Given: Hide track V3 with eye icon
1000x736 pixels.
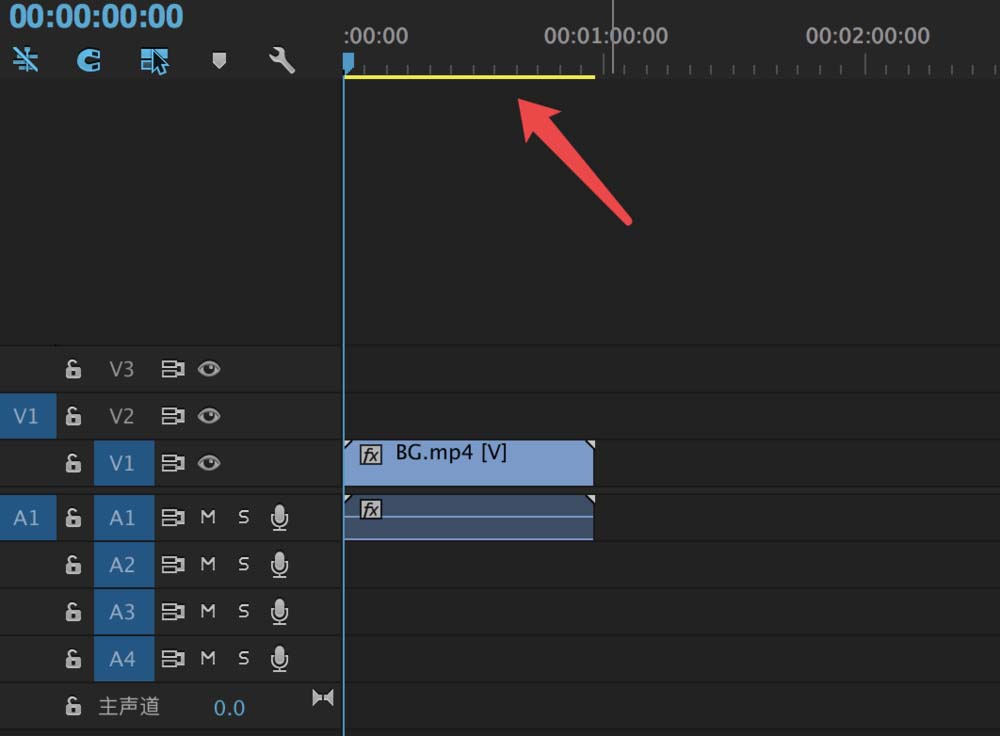Looking at the screenshot, I should (208, 369).
